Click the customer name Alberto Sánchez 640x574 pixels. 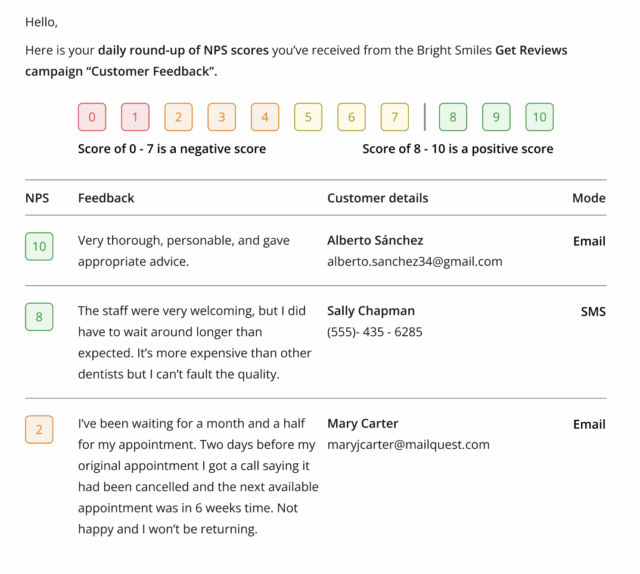[x=375, y=240]
